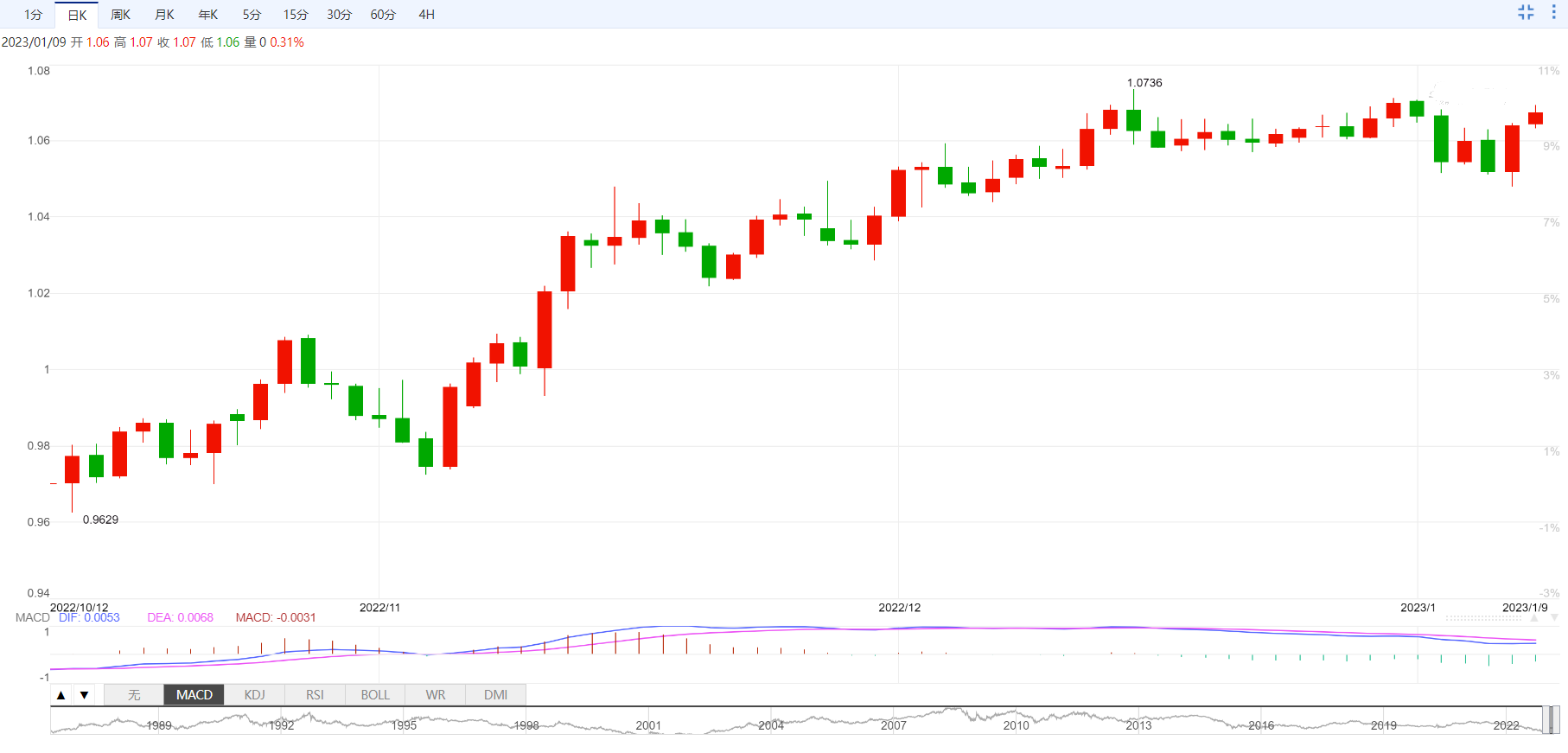Open the 月K monthly chart
This screenshot has width=1568, height=753.
[x=164, y=15]
